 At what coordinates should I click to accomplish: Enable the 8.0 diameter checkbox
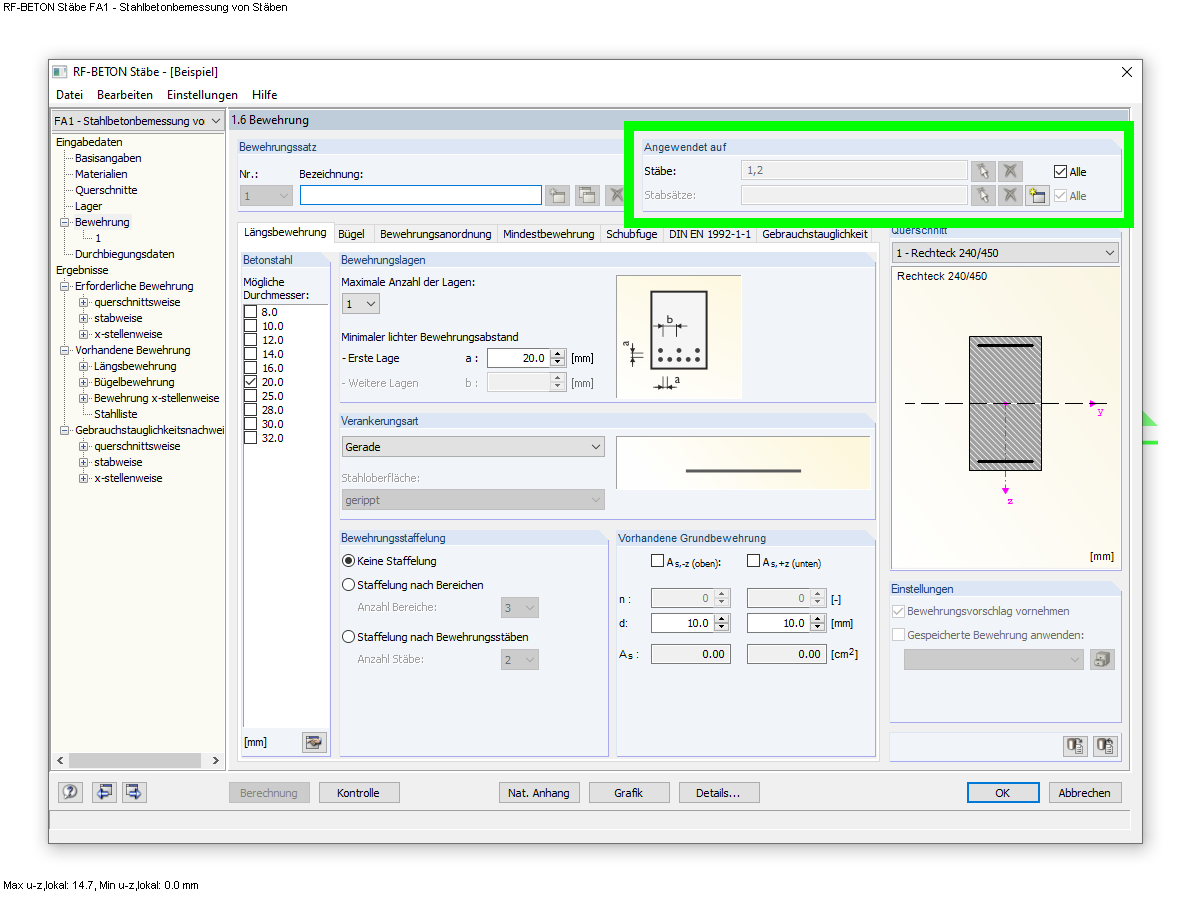coord(250,312)
